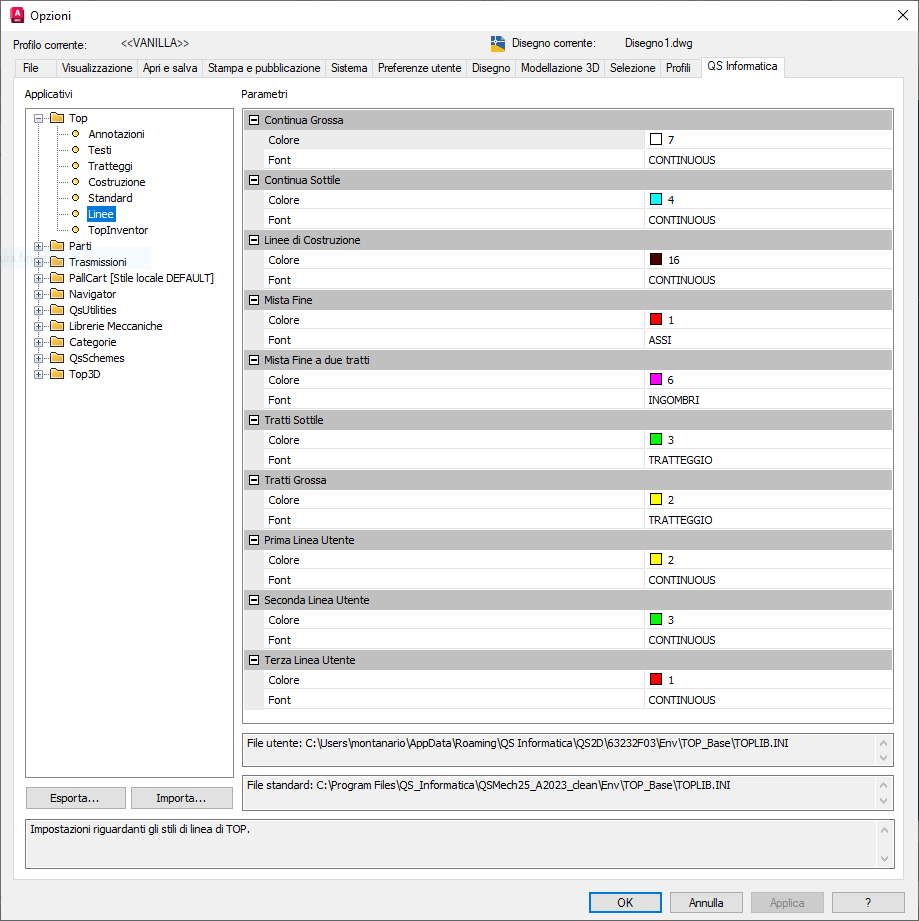
Task: Click the QsSchemes folder icon
Action: 57,358
